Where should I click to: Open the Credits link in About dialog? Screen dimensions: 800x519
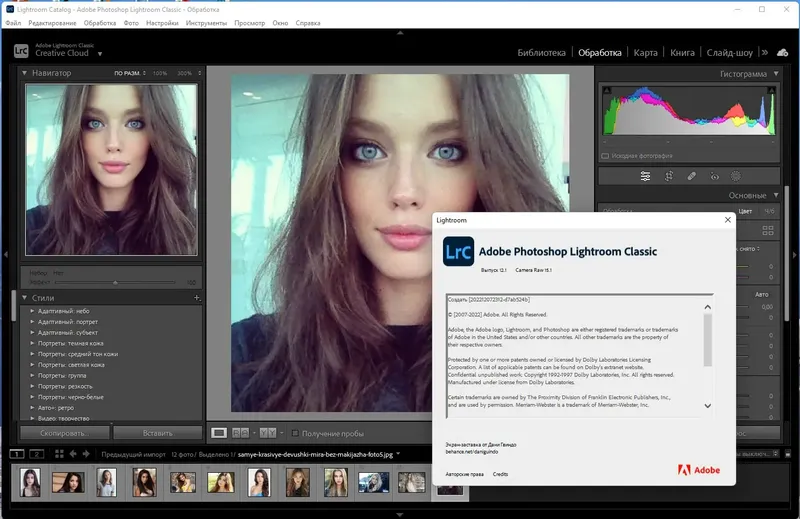(500, 474)
